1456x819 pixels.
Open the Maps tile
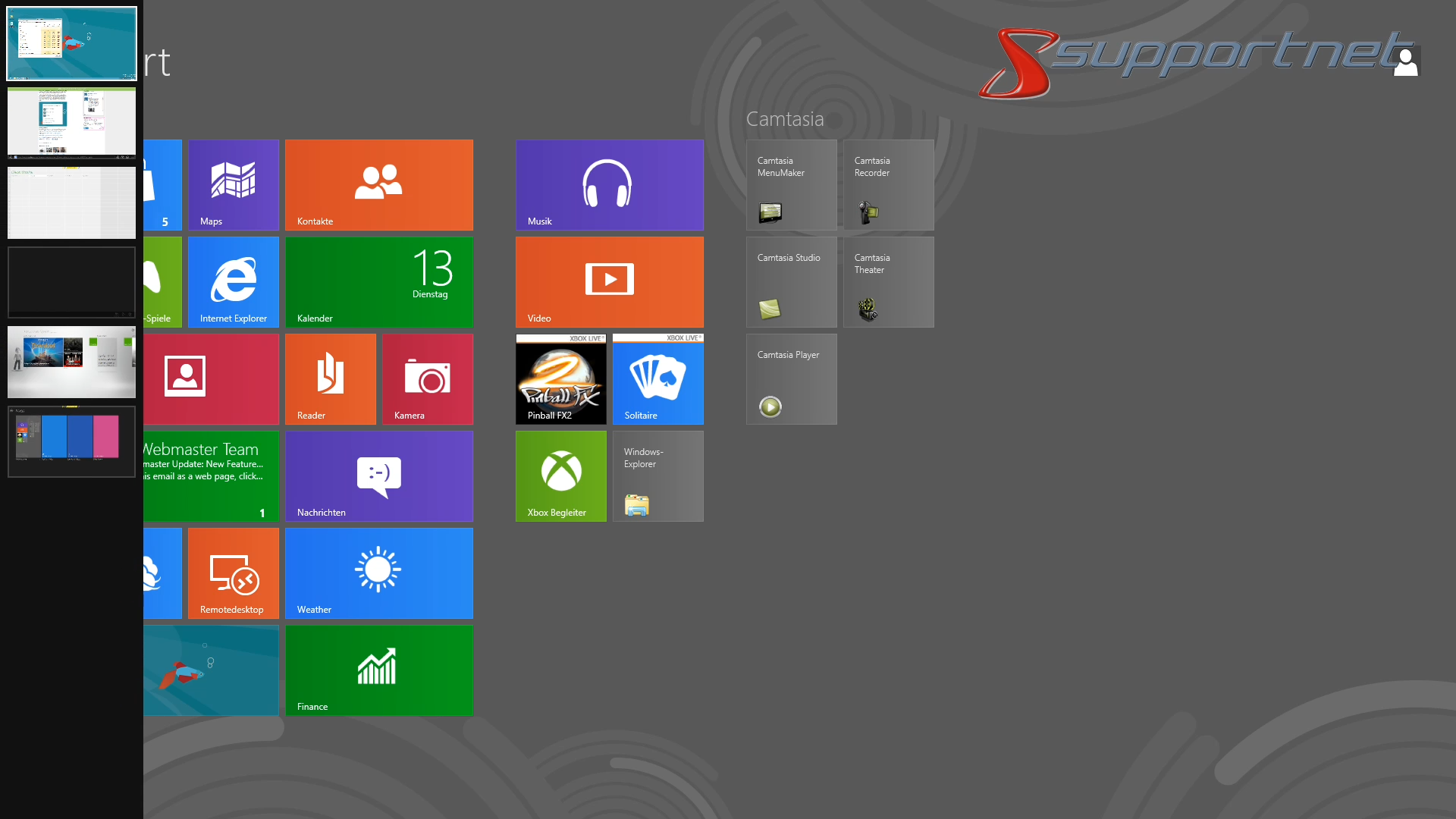233,184
